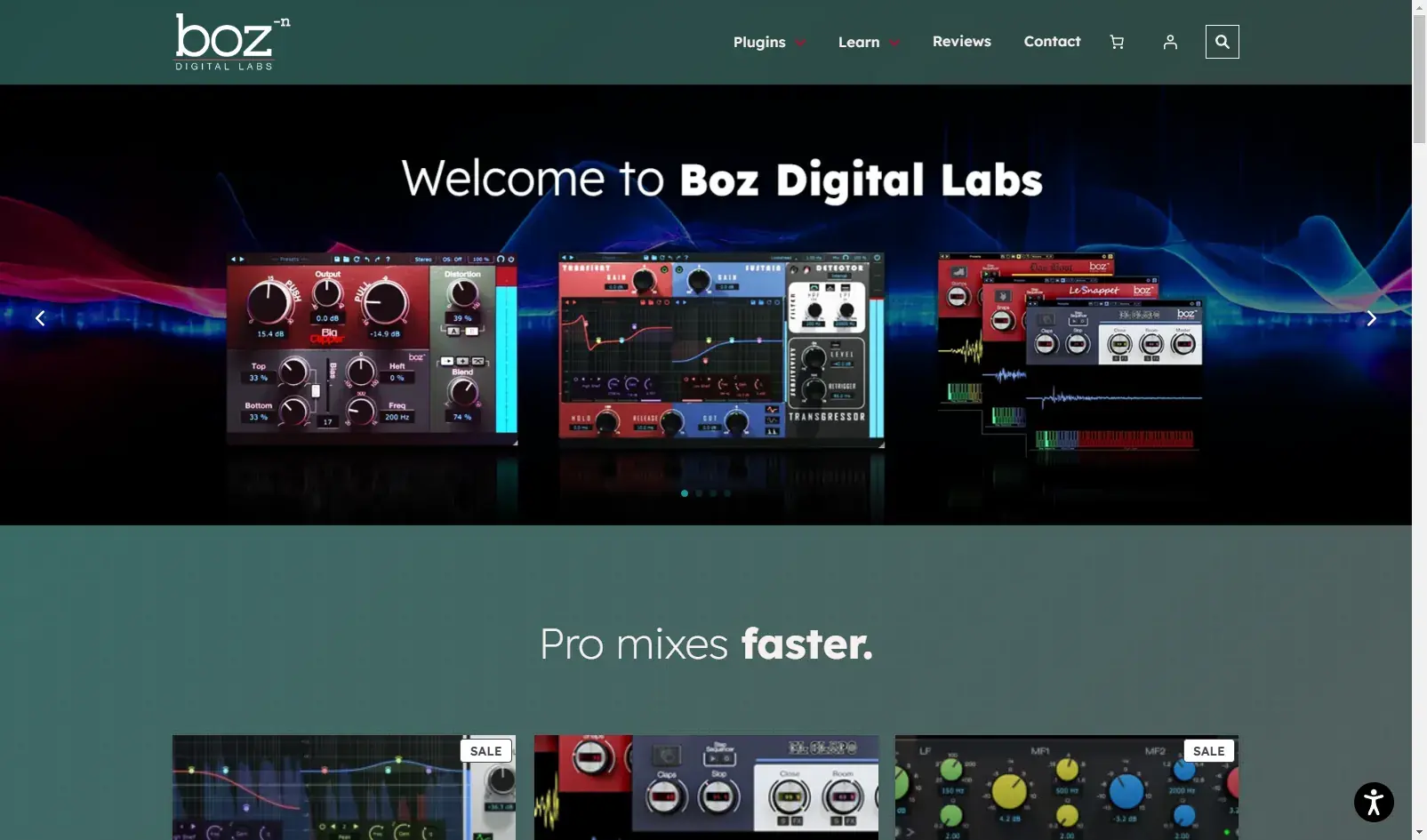Expand the Learn dropdown chevron

tap(894, 43)
